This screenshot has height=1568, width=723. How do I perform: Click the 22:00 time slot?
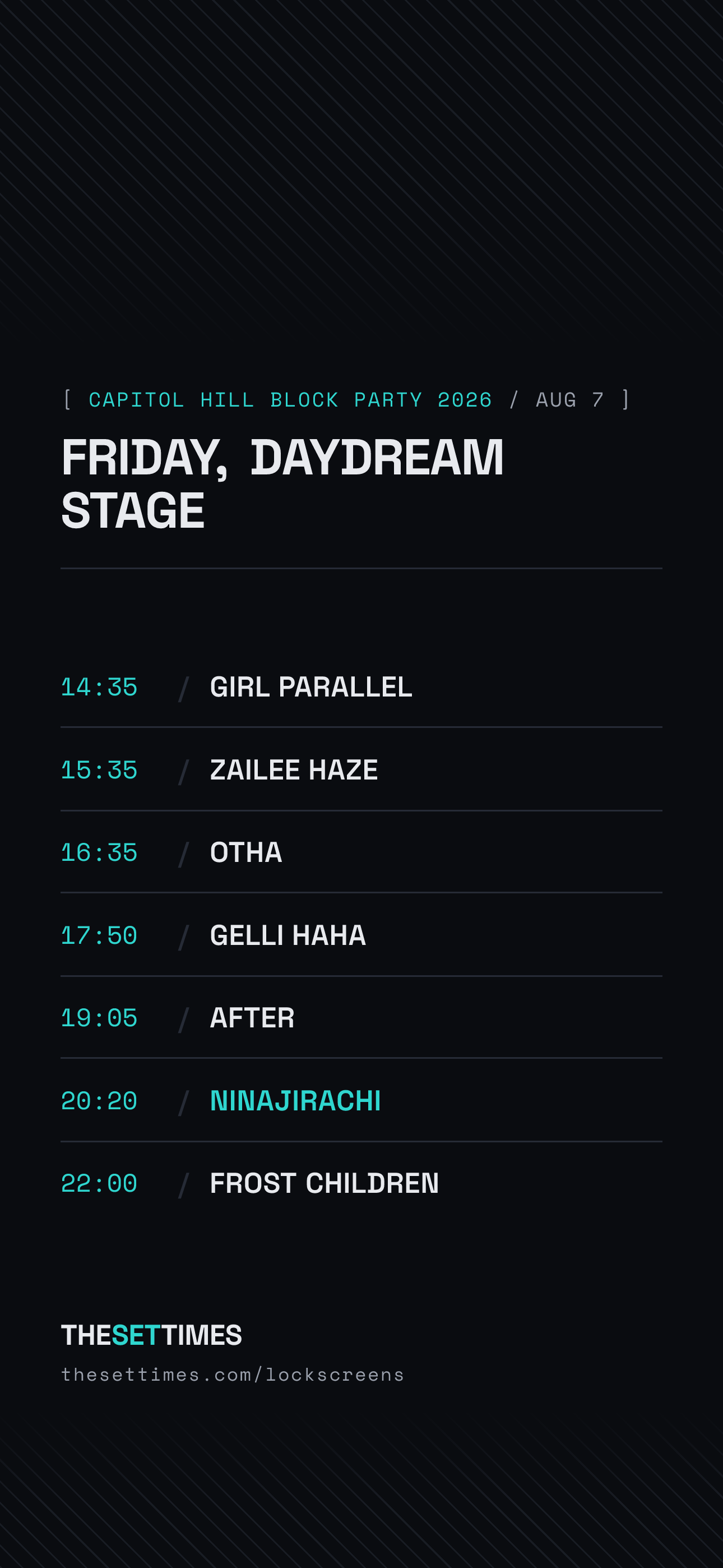[x=99, y=1184]
